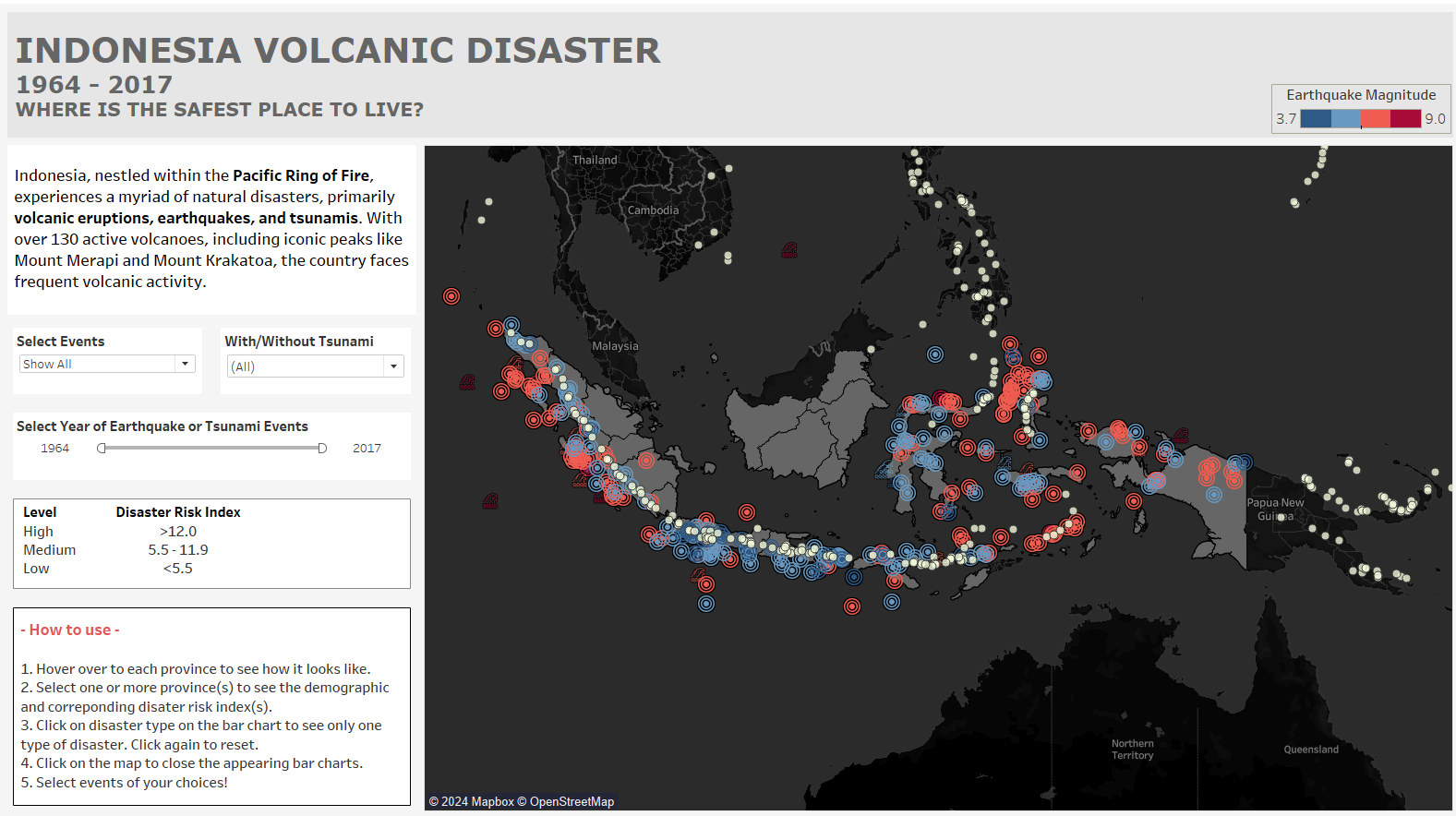Select the crimson Earthquake Magnitude legend swatch

(1406, 119)
